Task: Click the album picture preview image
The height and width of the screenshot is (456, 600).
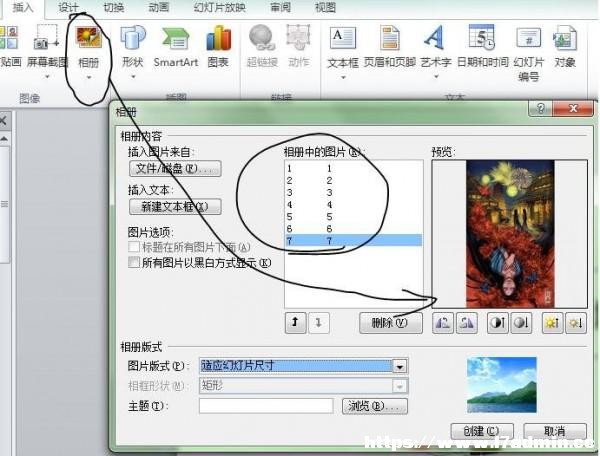Action: 510,234
